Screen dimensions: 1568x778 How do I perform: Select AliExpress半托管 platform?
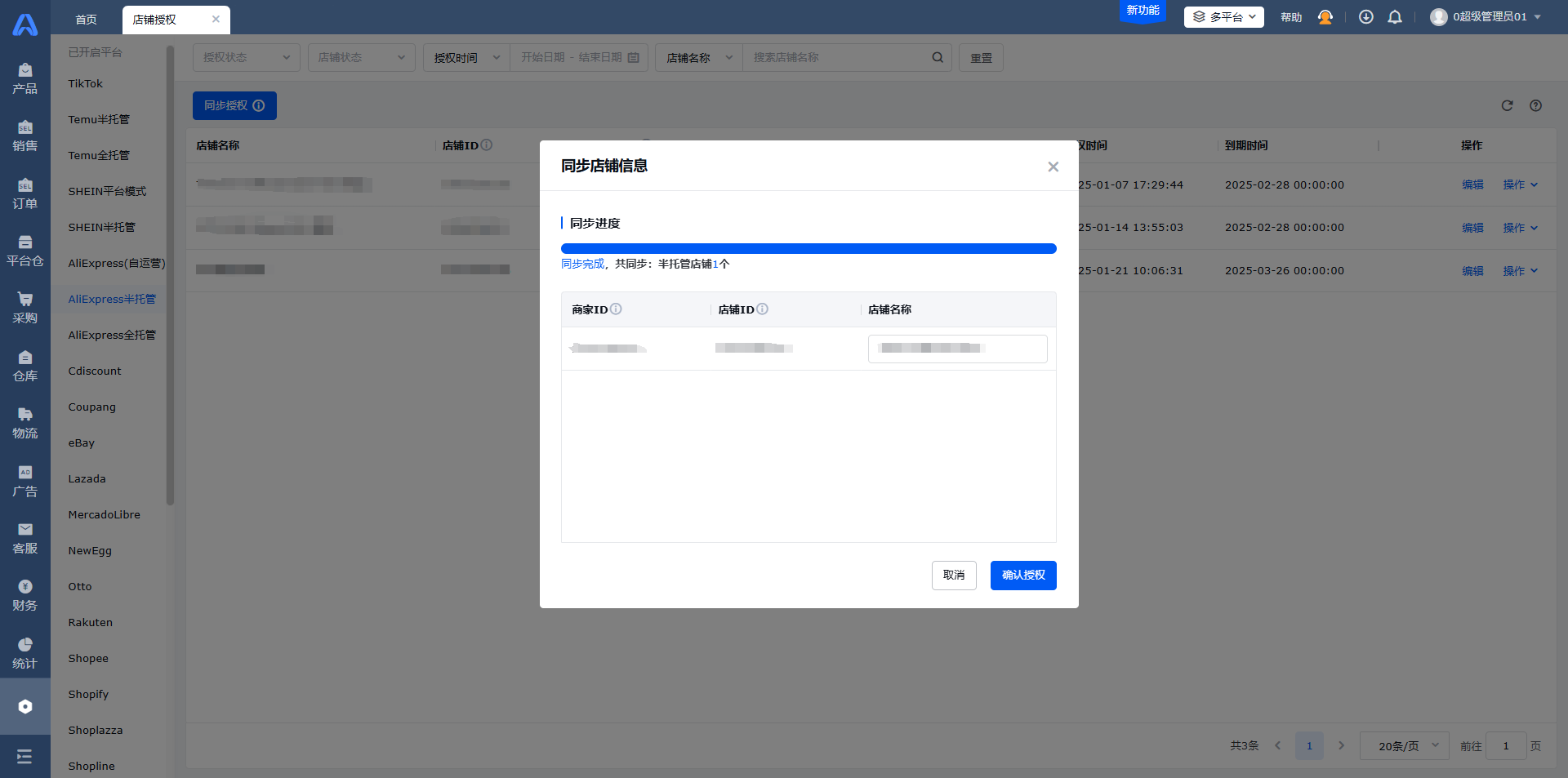coord(112,299)
